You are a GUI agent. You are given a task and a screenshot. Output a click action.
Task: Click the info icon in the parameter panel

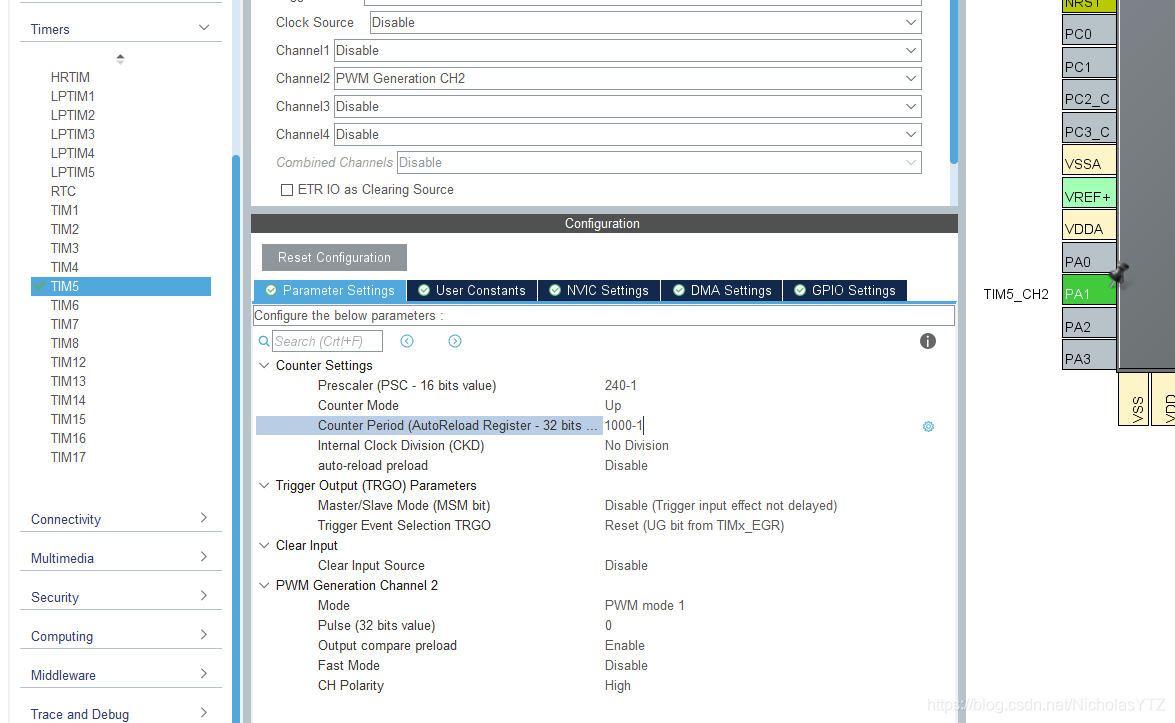[928, 342]
